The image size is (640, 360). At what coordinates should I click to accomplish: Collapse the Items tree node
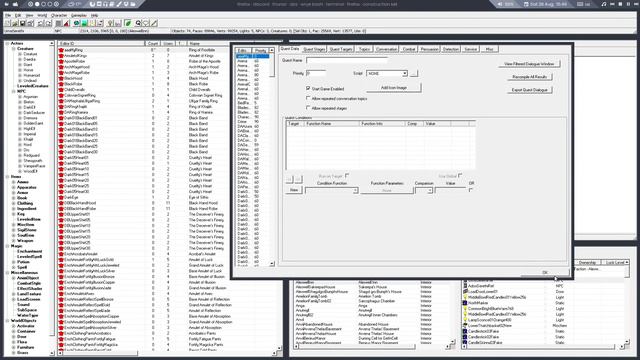pyautogui.click(x=7, y=177)
